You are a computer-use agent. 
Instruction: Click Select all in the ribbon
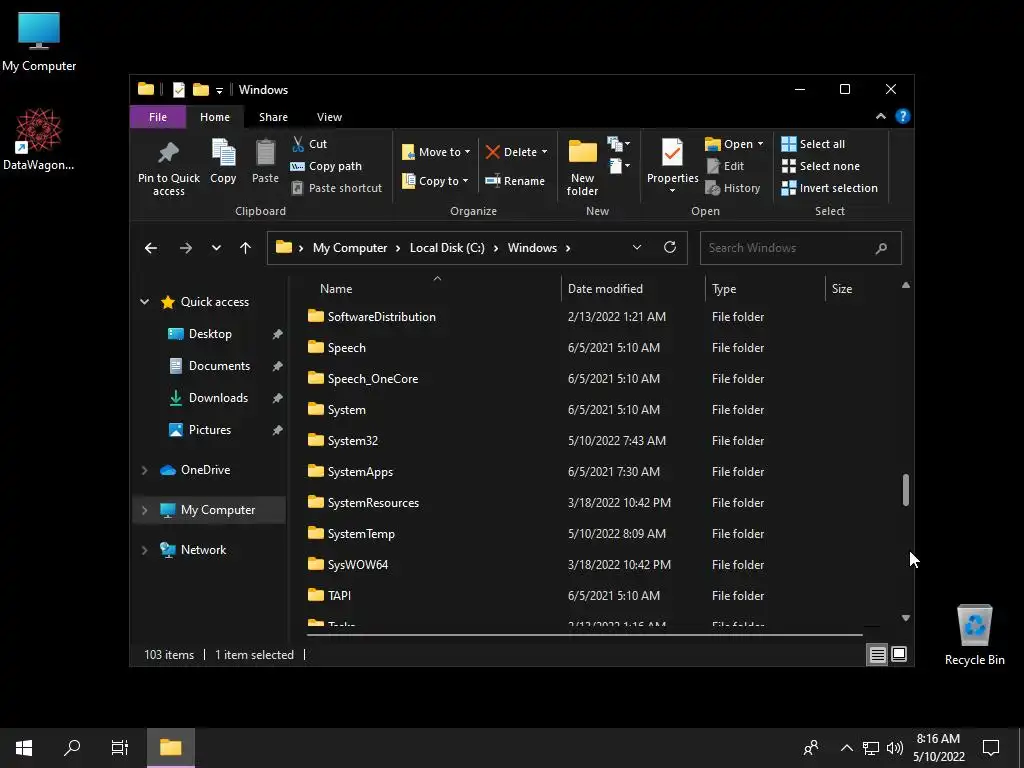(813, 144)
